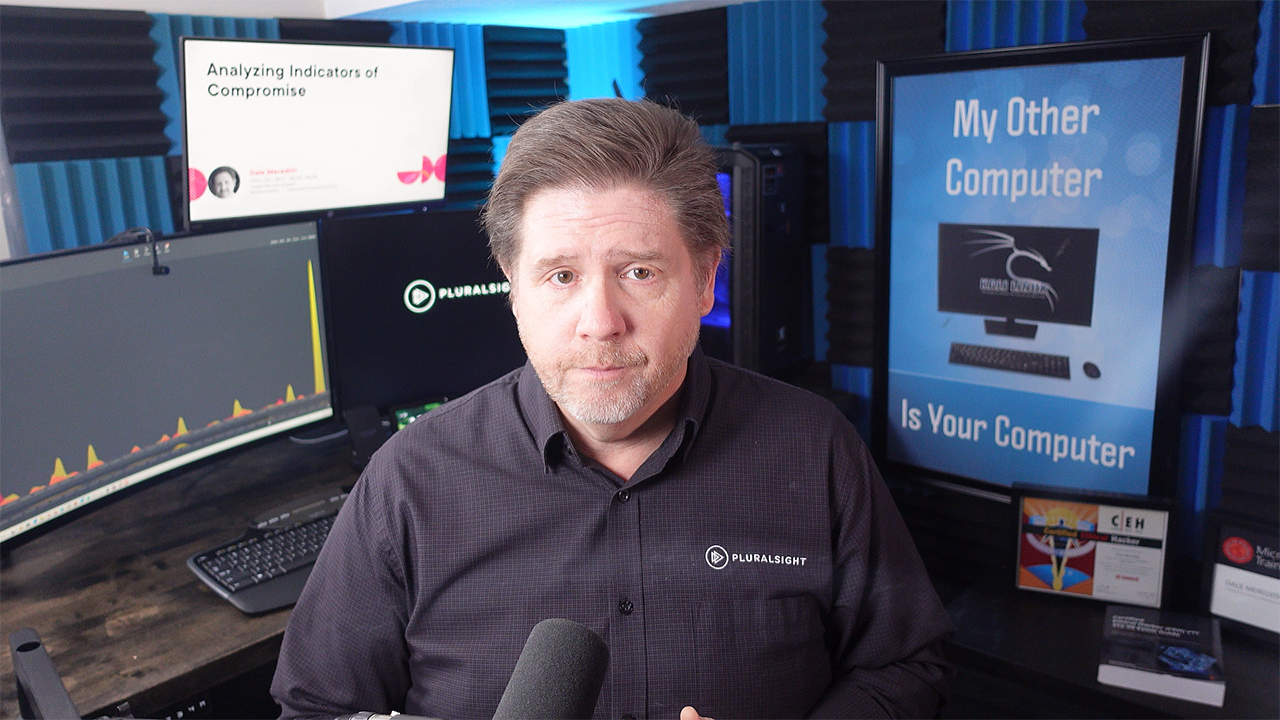This screenshot has width=1280, height=720.
Task: Click the pink butterfly graphic on the slide
Action: pos(421,170)
